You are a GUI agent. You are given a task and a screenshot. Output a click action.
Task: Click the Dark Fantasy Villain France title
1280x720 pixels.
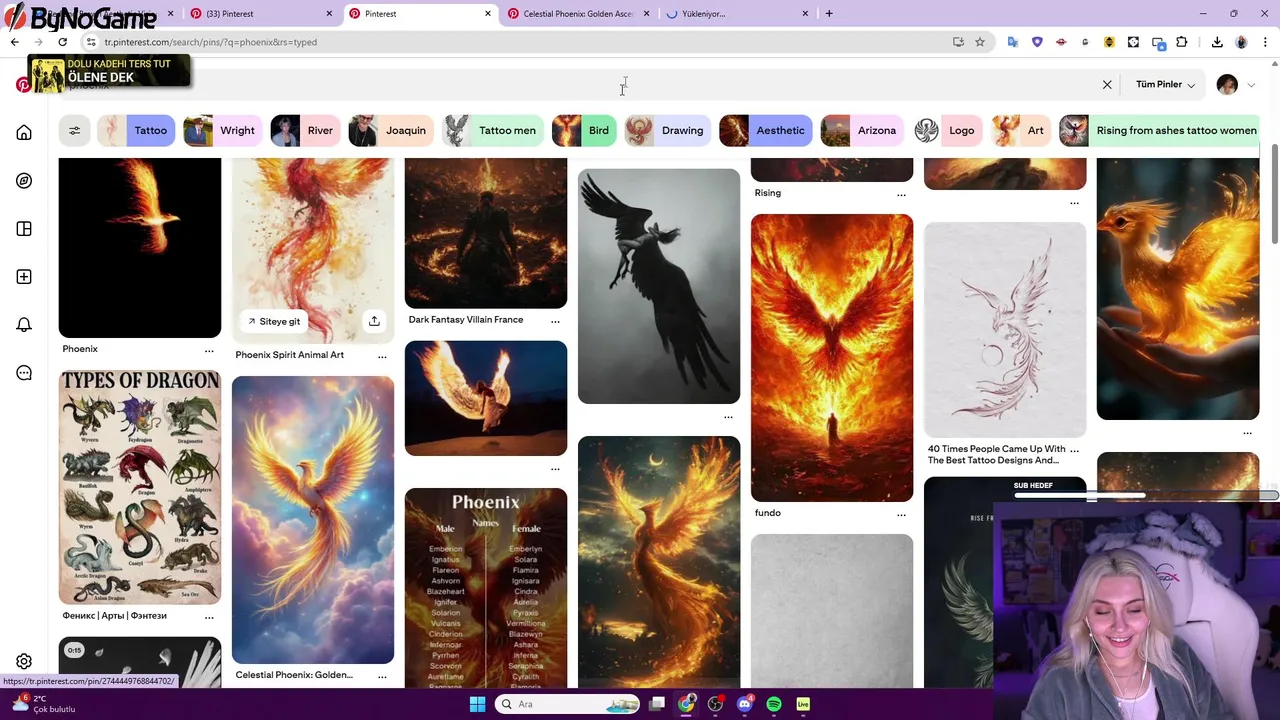[466, 320]
